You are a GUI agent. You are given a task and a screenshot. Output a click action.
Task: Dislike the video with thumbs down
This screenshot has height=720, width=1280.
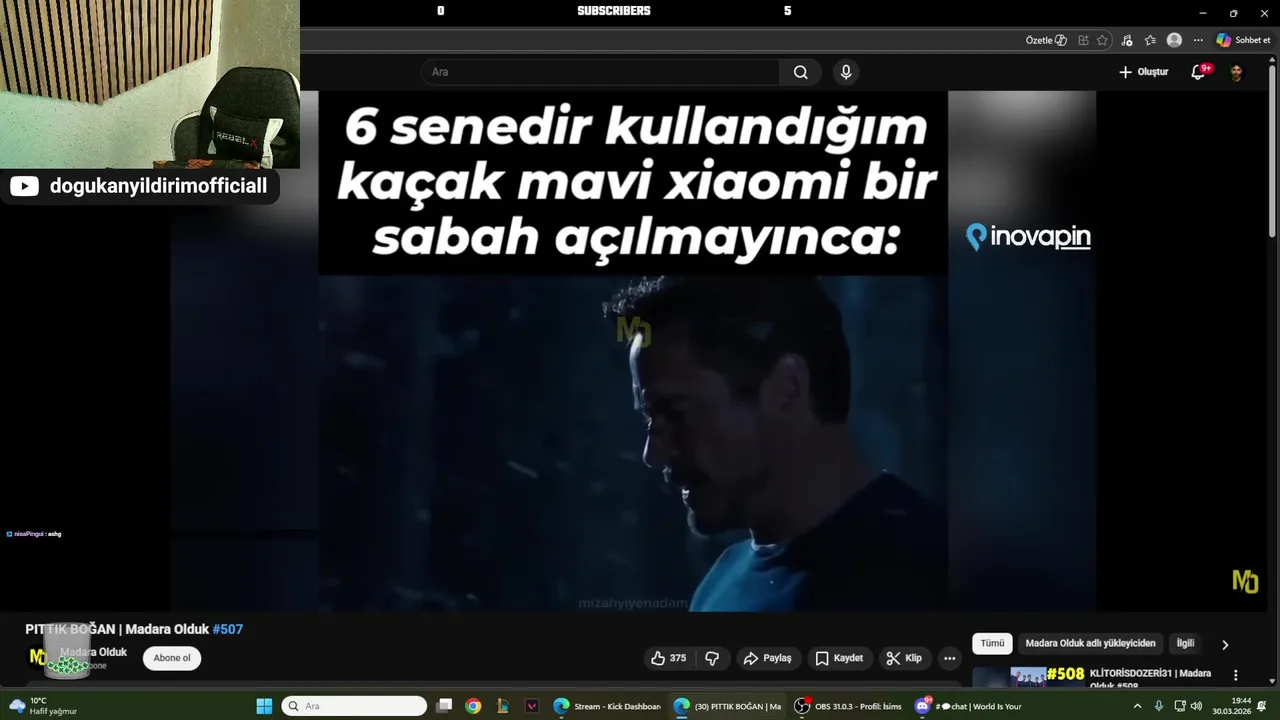click(x=713, y=658)
